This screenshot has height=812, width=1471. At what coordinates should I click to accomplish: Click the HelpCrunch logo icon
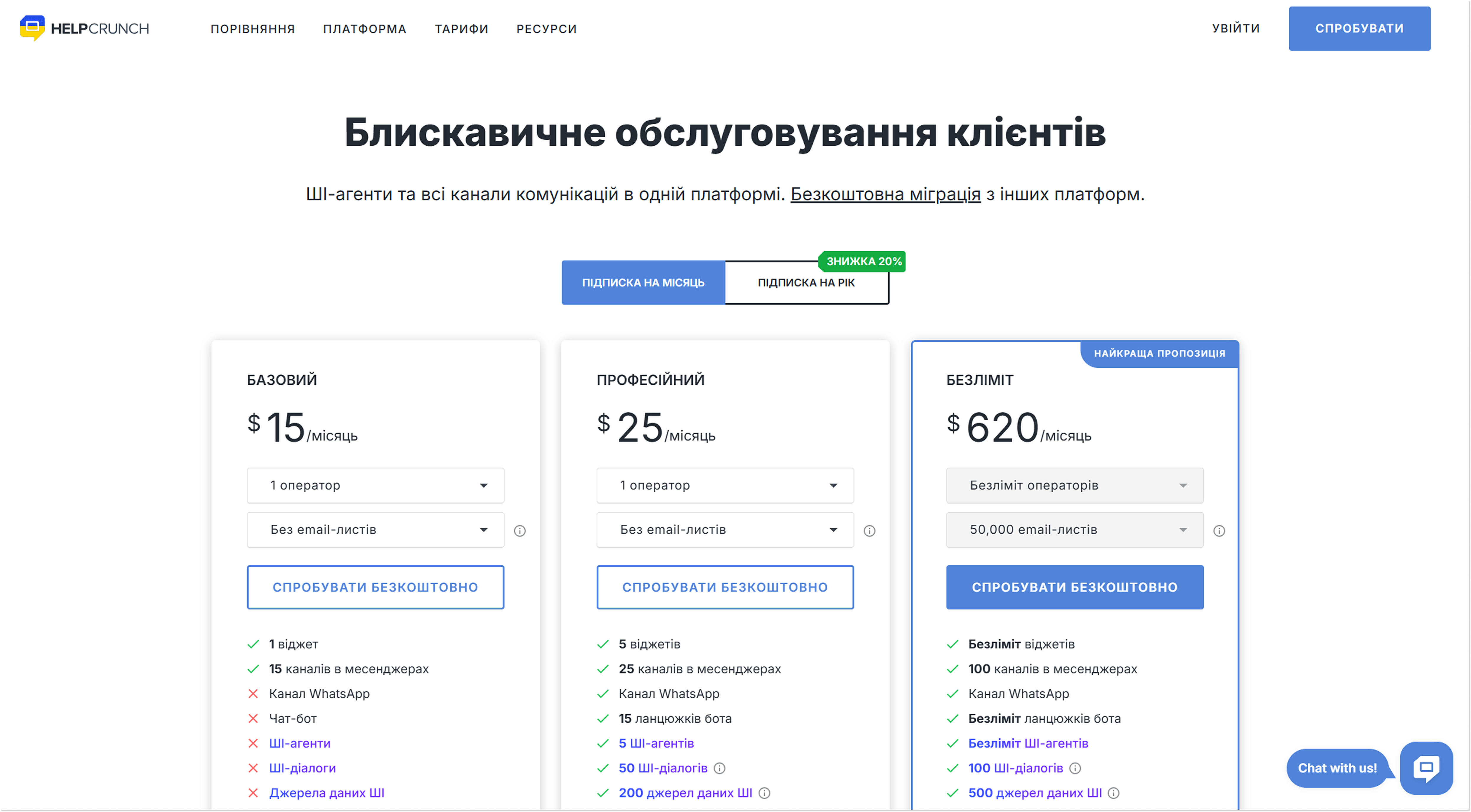click(x=32, y=27)
